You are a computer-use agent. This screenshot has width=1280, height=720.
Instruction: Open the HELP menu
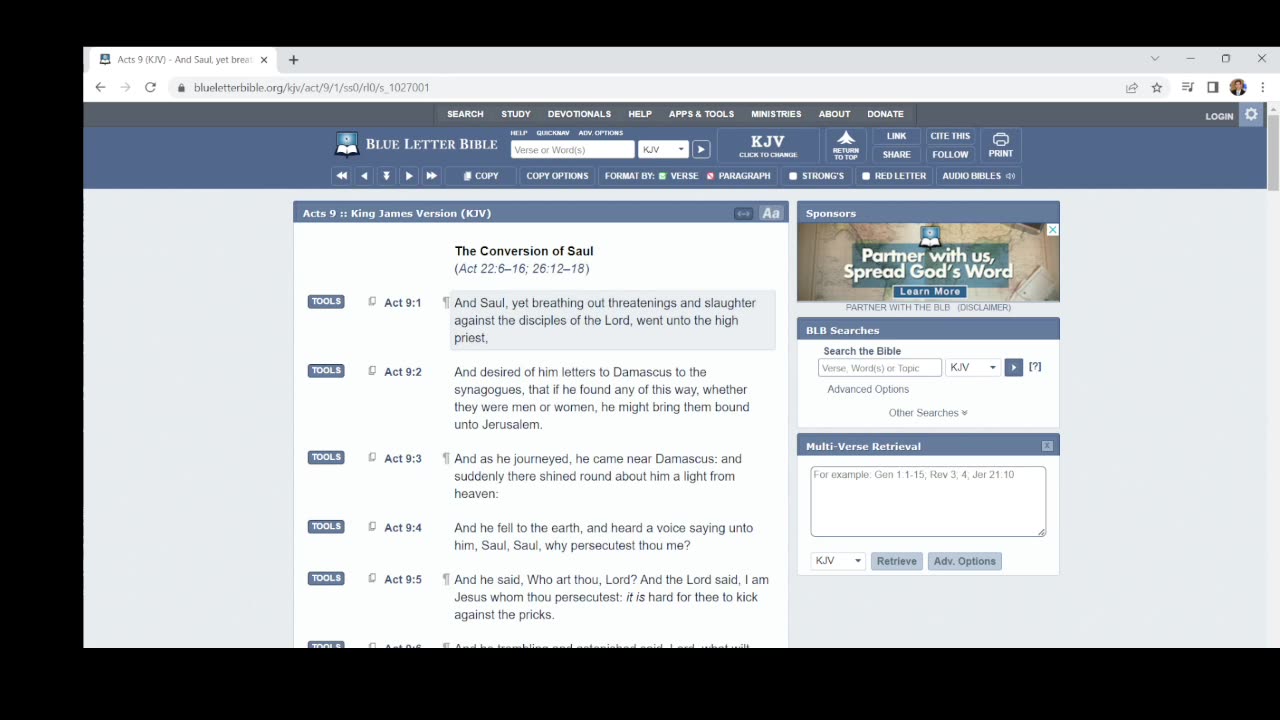tap(640, 114)
